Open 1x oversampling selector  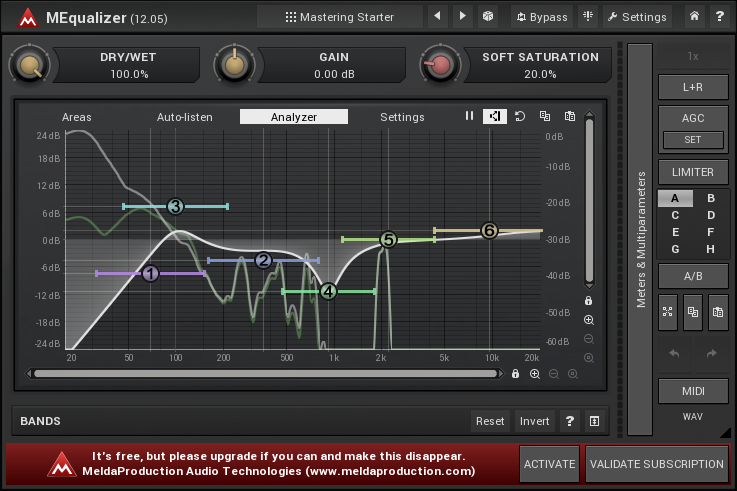tap(693, 56)
